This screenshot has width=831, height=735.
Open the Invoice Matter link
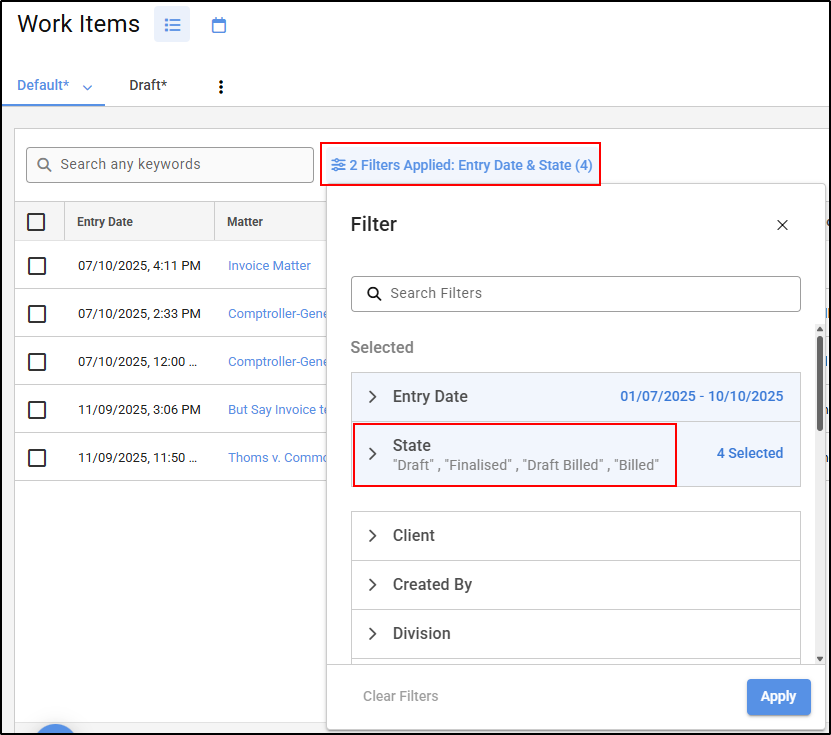click(269, 266)
